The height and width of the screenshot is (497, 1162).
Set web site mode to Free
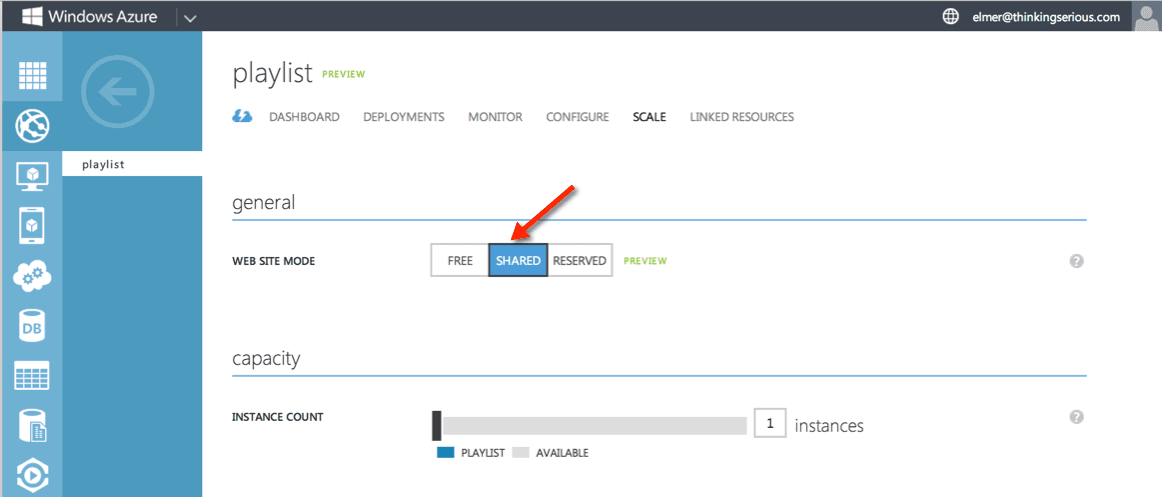pyautogui.click(x=460, y=261)
